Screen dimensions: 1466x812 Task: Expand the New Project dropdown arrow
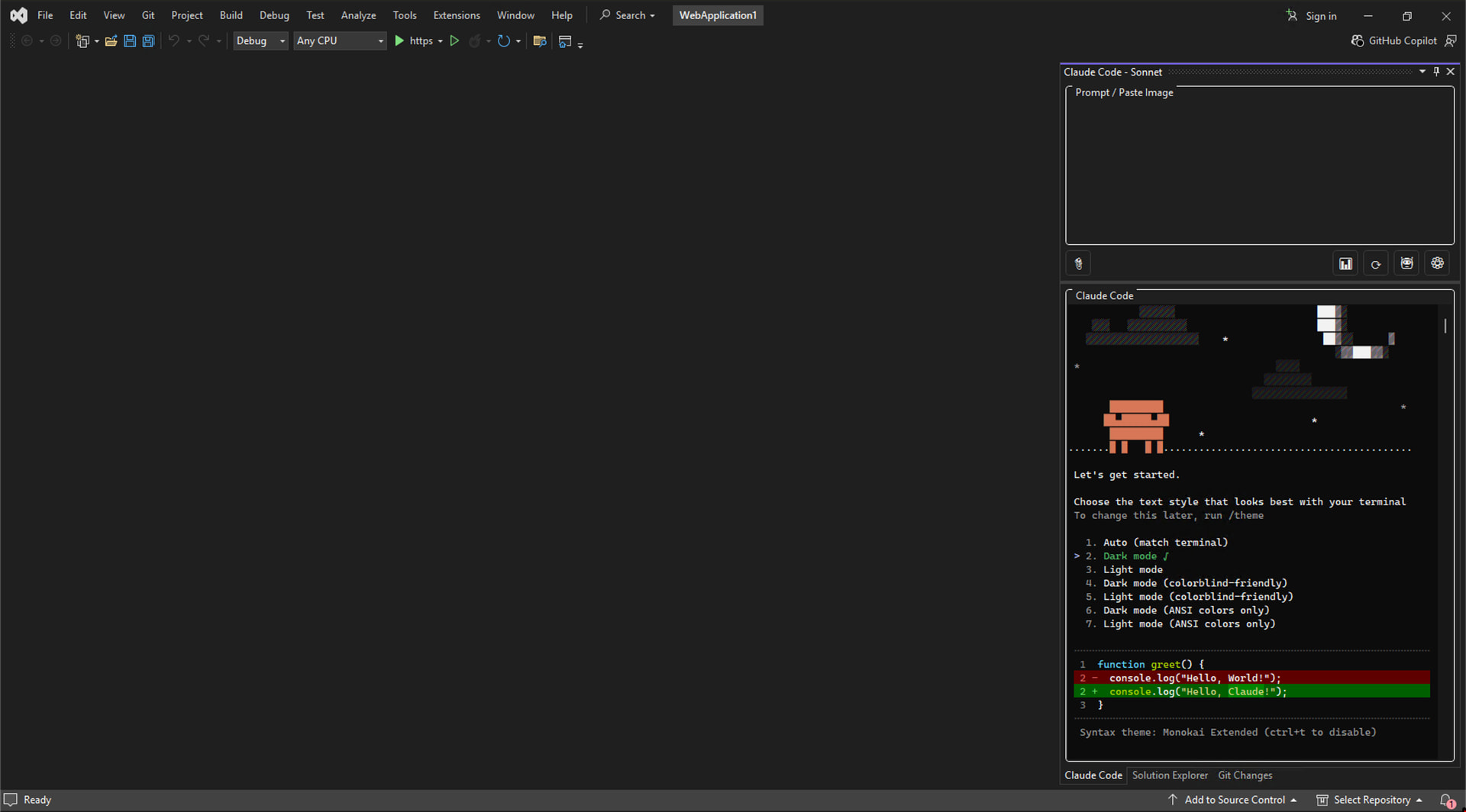[97, 41]
